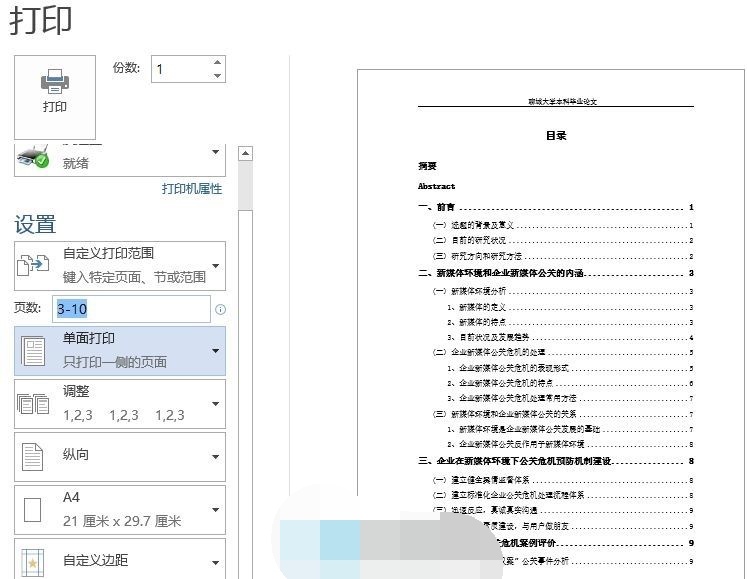Click the large Print button with printer icon

click(54, 96)
